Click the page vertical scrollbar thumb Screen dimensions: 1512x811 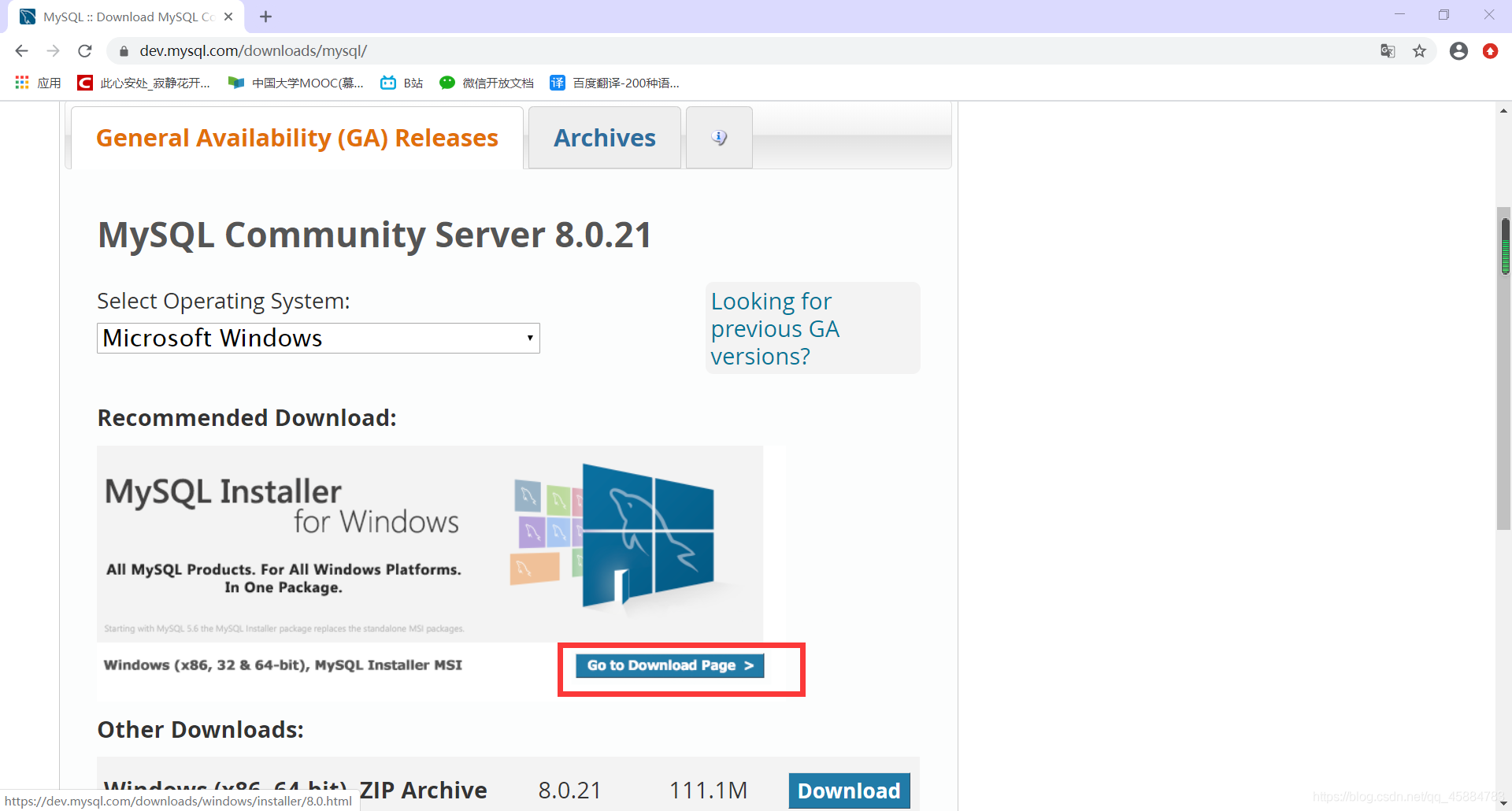coord(1504,368)
